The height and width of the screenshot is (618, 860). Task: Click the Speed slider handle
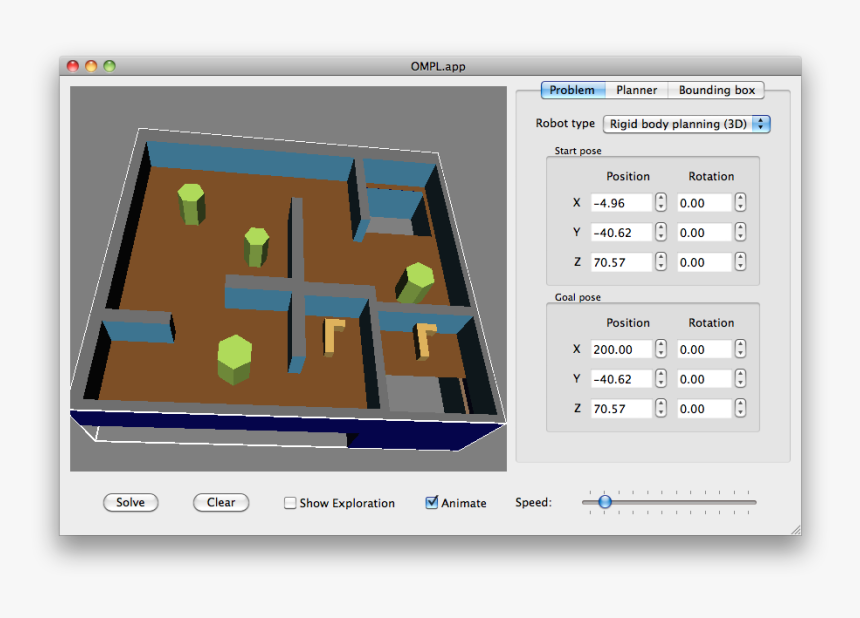(x=604, y=502)
